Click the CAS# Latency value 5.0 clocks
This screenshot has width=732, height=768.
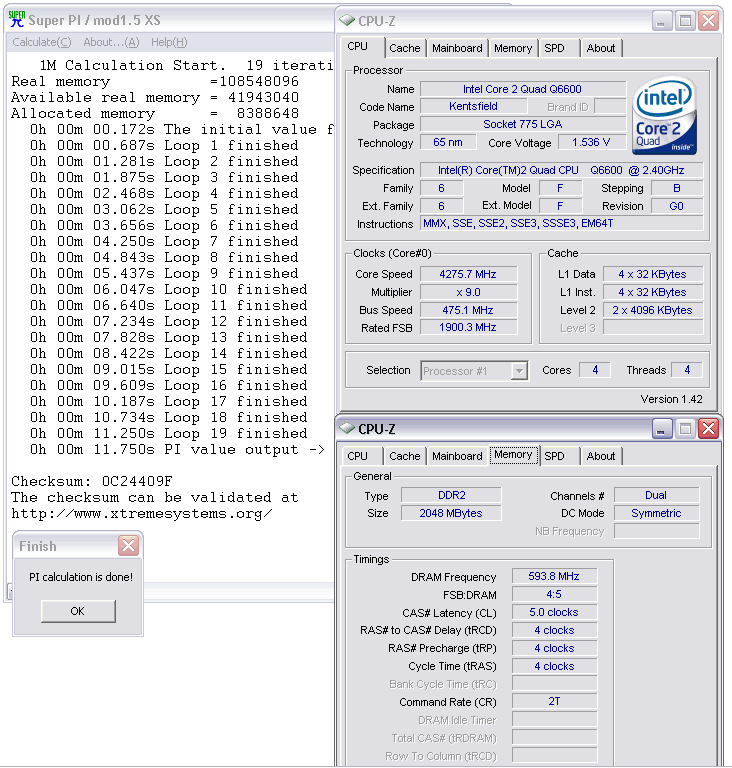click(x=554, y=612)
